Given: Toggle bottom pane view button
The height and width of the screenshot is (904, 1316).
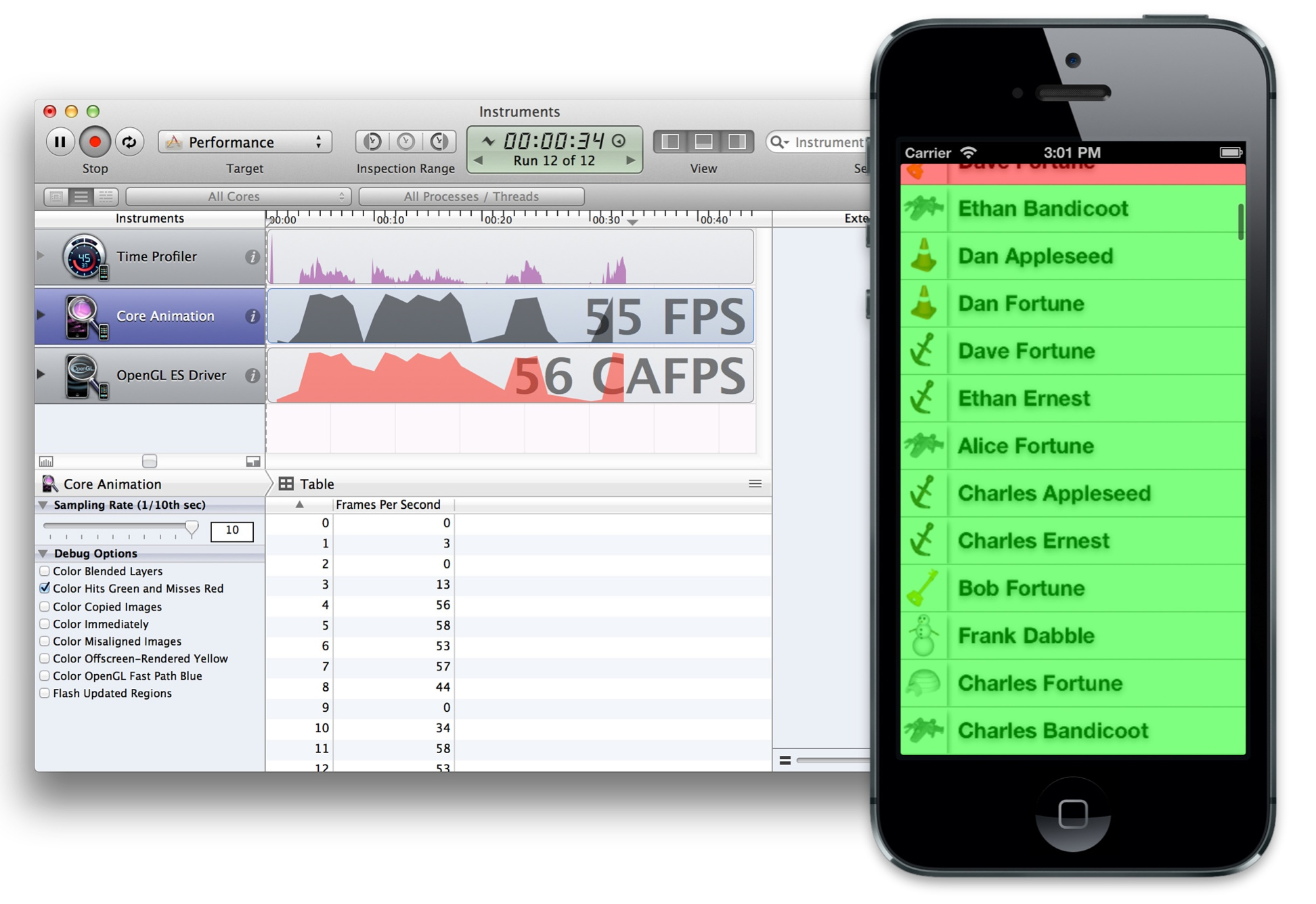Looking at the screenshot, I should click(703, 141).
